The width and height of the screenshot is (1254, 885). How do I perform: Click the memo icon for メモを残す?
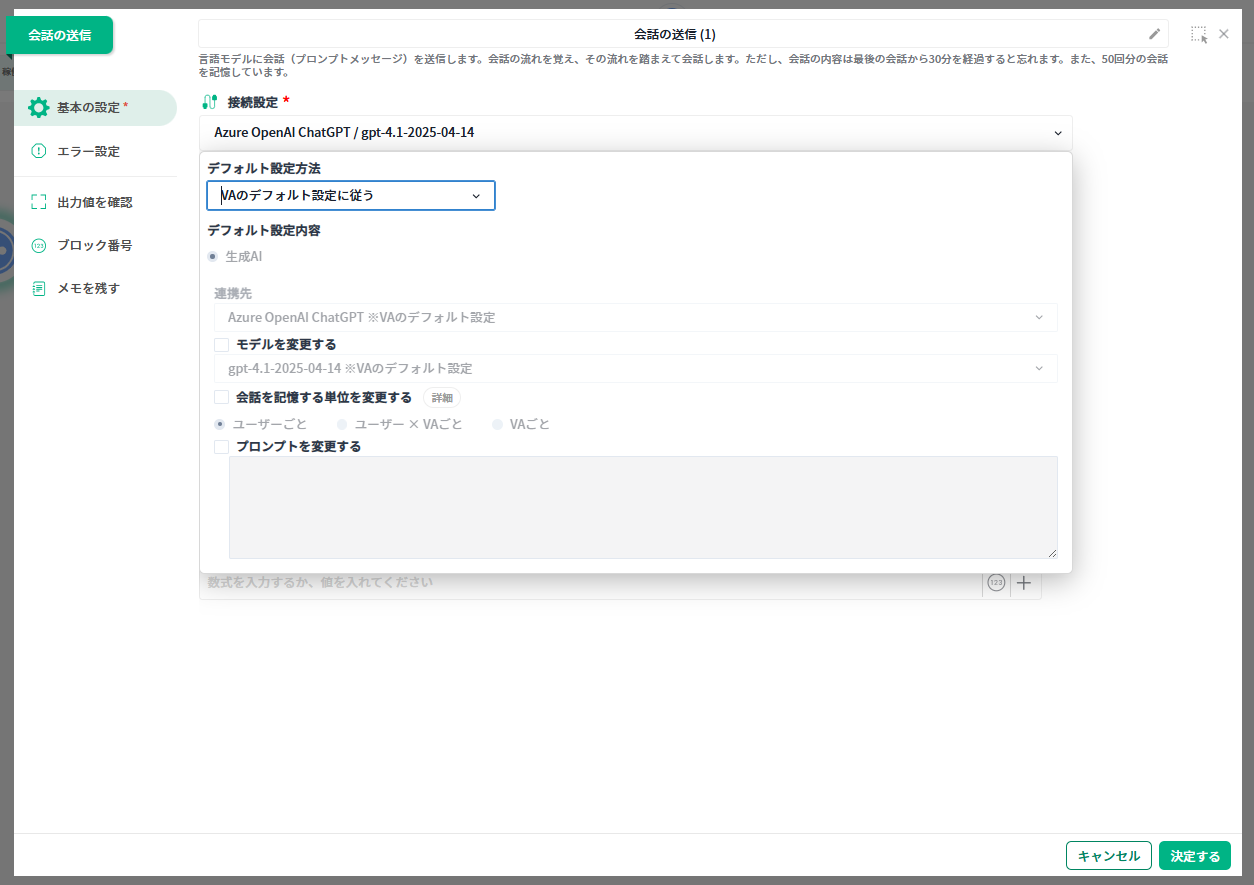point(38,288)
